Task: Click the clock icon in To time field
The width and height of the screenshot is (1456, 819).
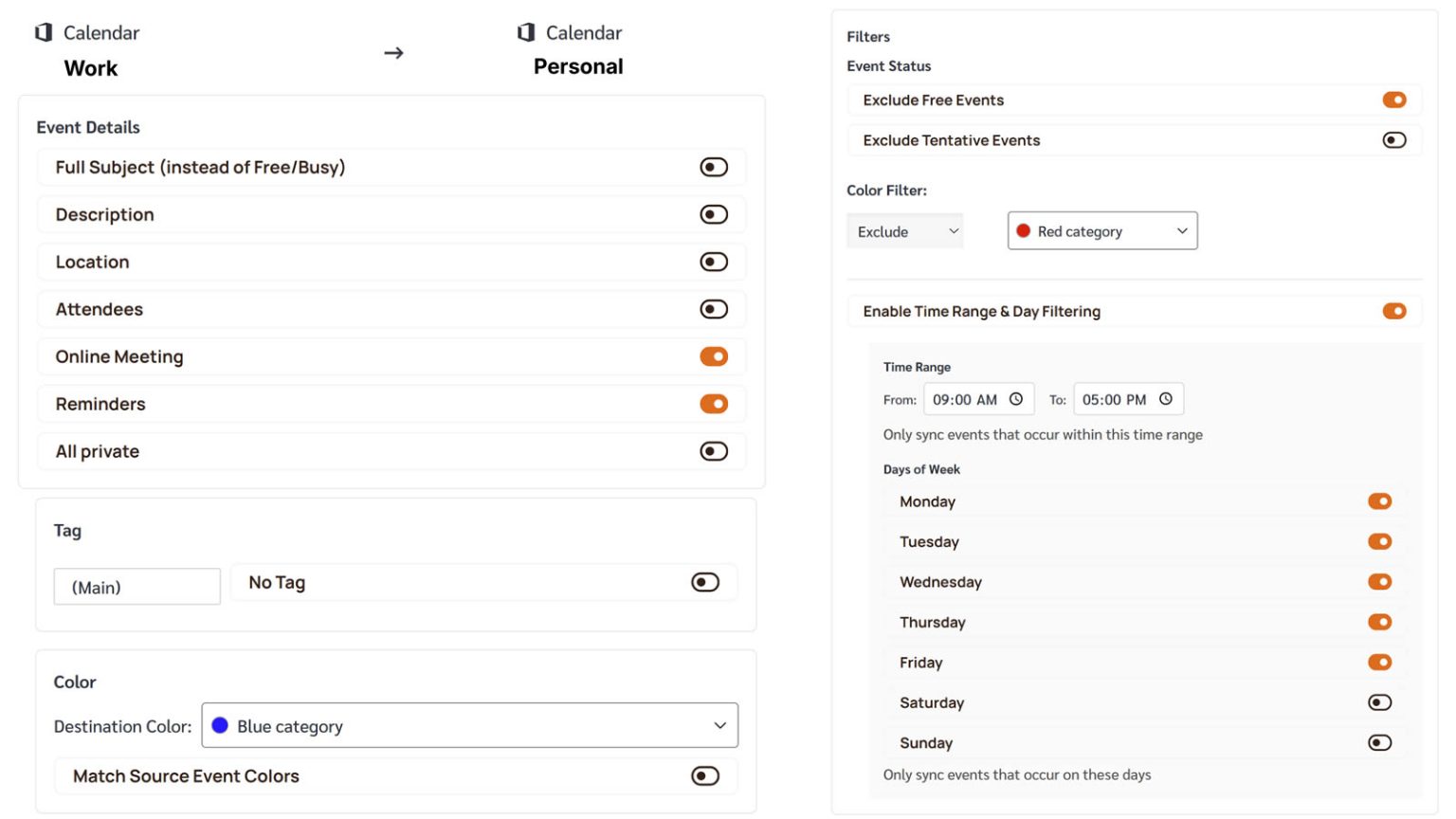Action: 1166,399
